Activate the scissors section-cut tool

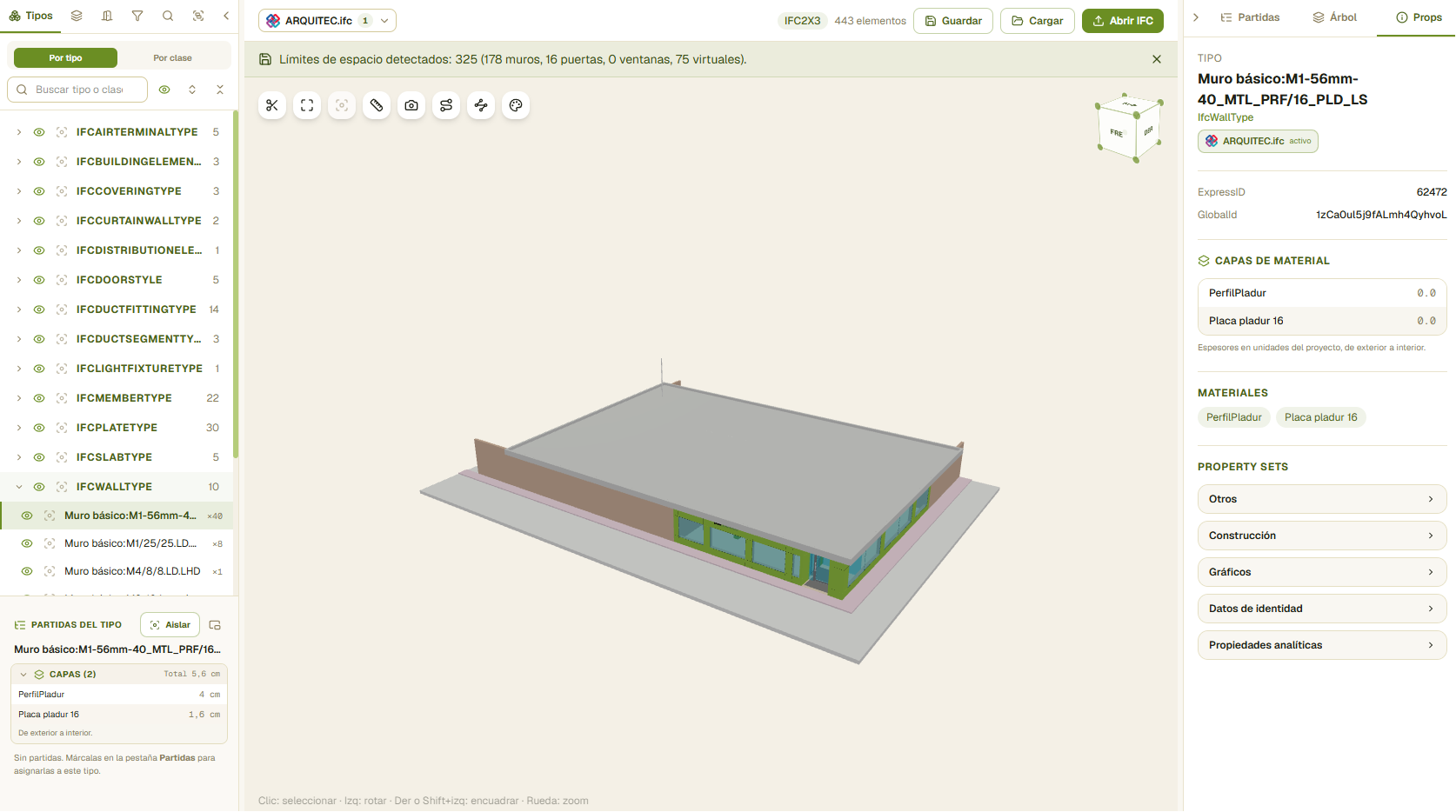coord(272,105)
